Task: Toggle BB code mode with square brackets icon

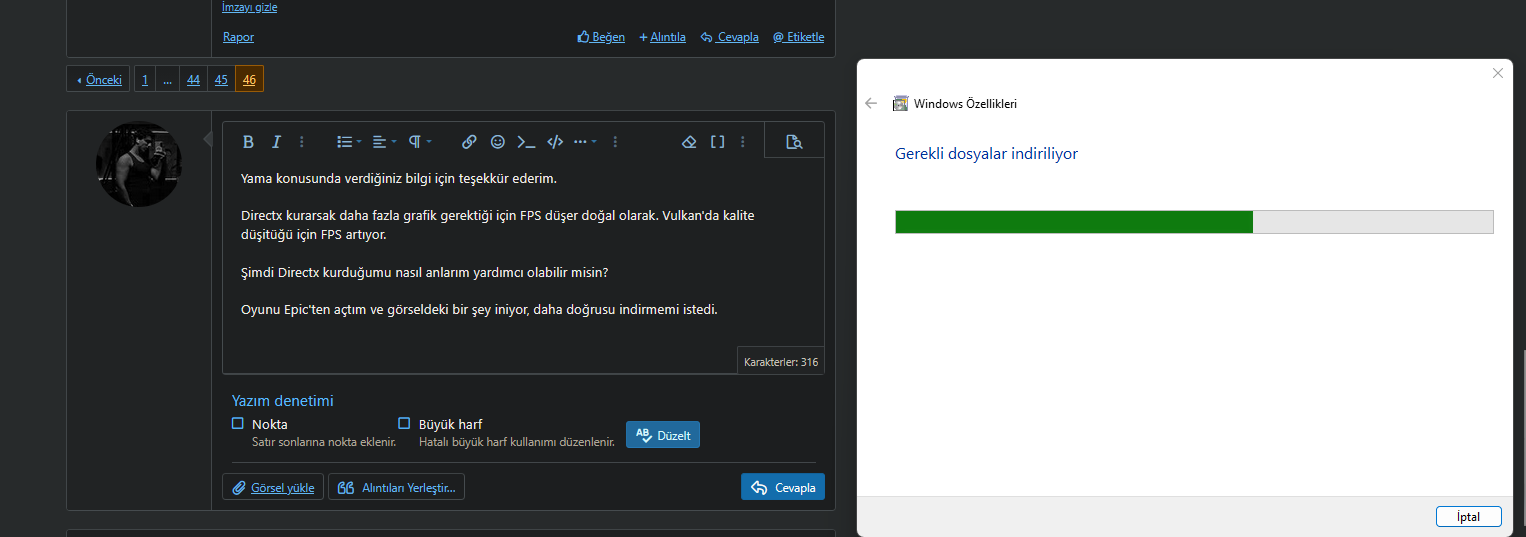Action: [717, 142]
